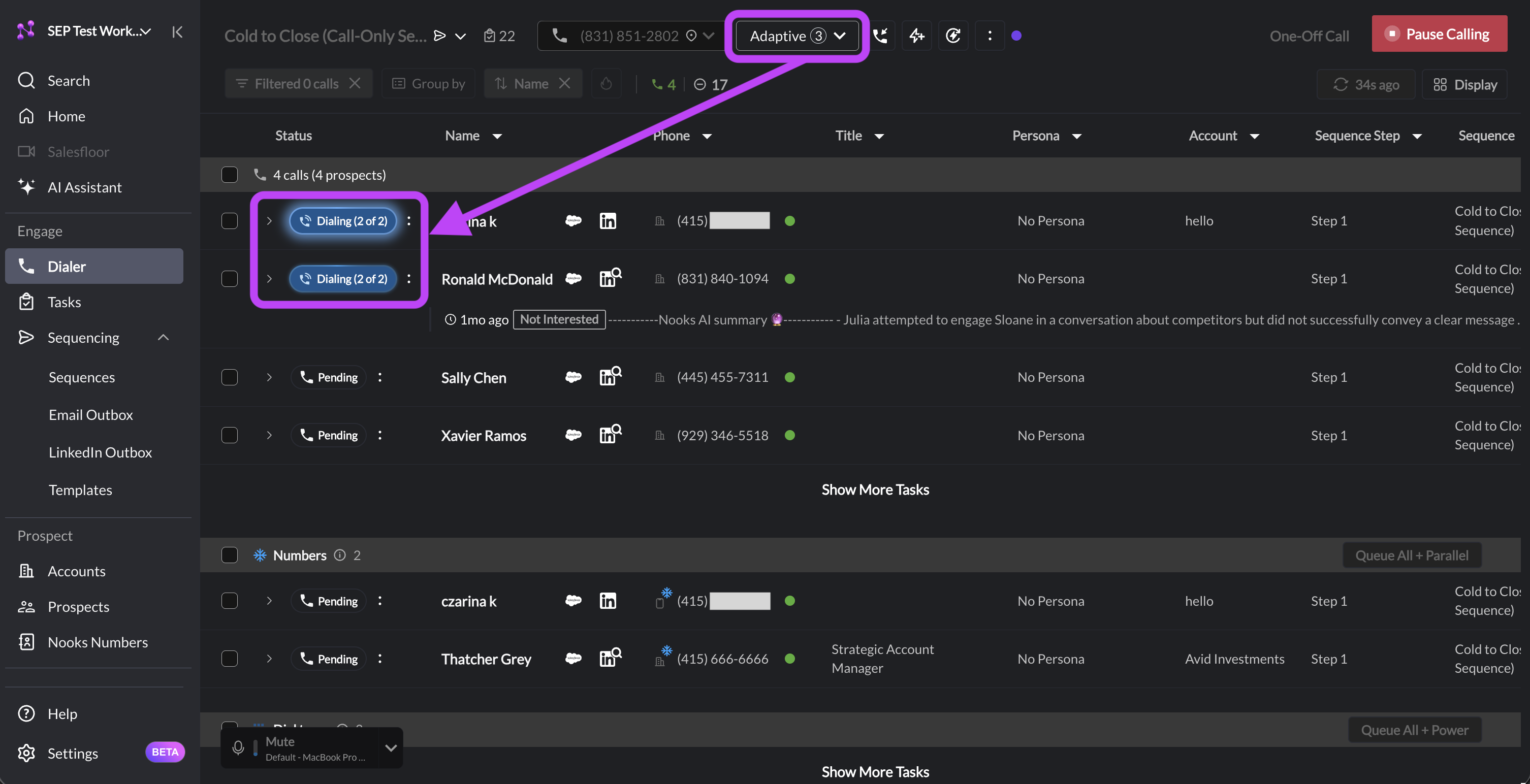The width and height of the screenshot is (1530, 784).
Task: Open LinkedIn icon for Ronald McDonald
Action: coord(610,278)
